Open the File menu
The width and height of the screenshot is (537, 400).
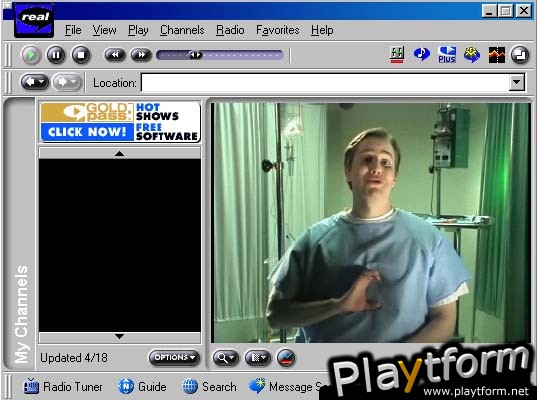[x=73, y=30]
